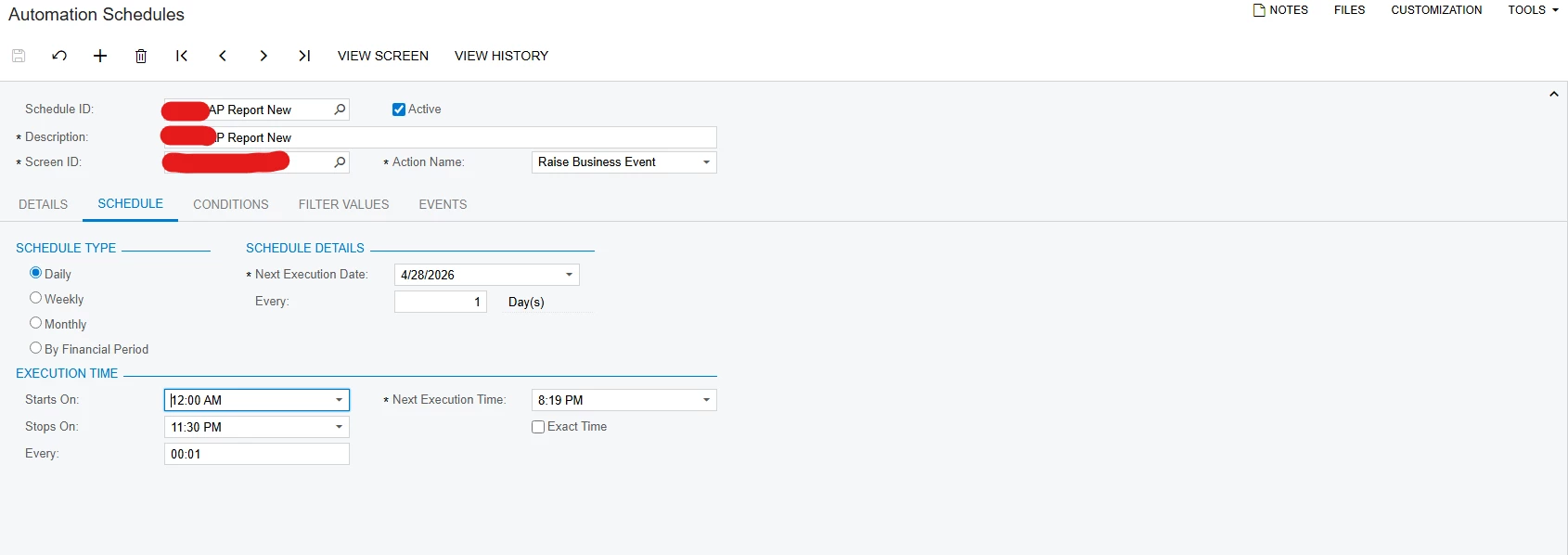This screenshot has width=1568, height=555.
Task: Go to last record icon
Action: pos(304,56)
